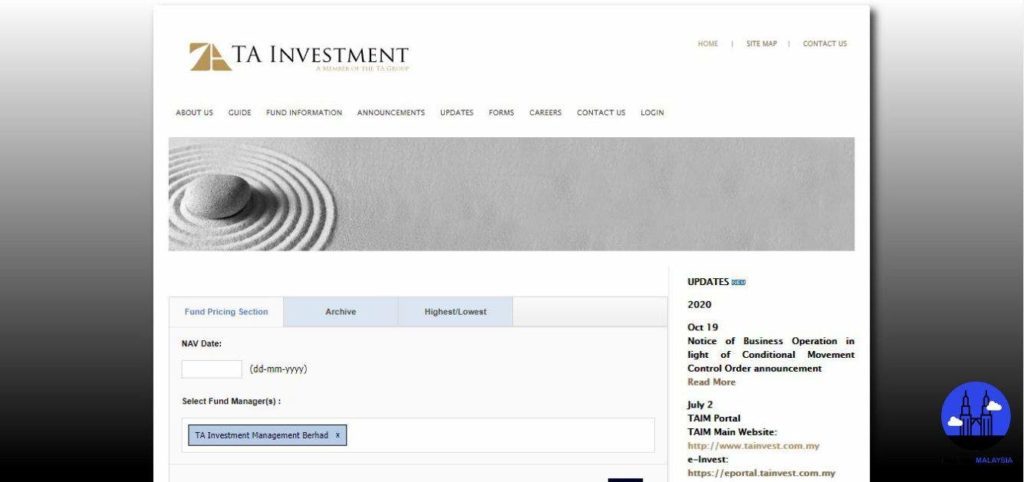Open CAREERS menu item

545,112
